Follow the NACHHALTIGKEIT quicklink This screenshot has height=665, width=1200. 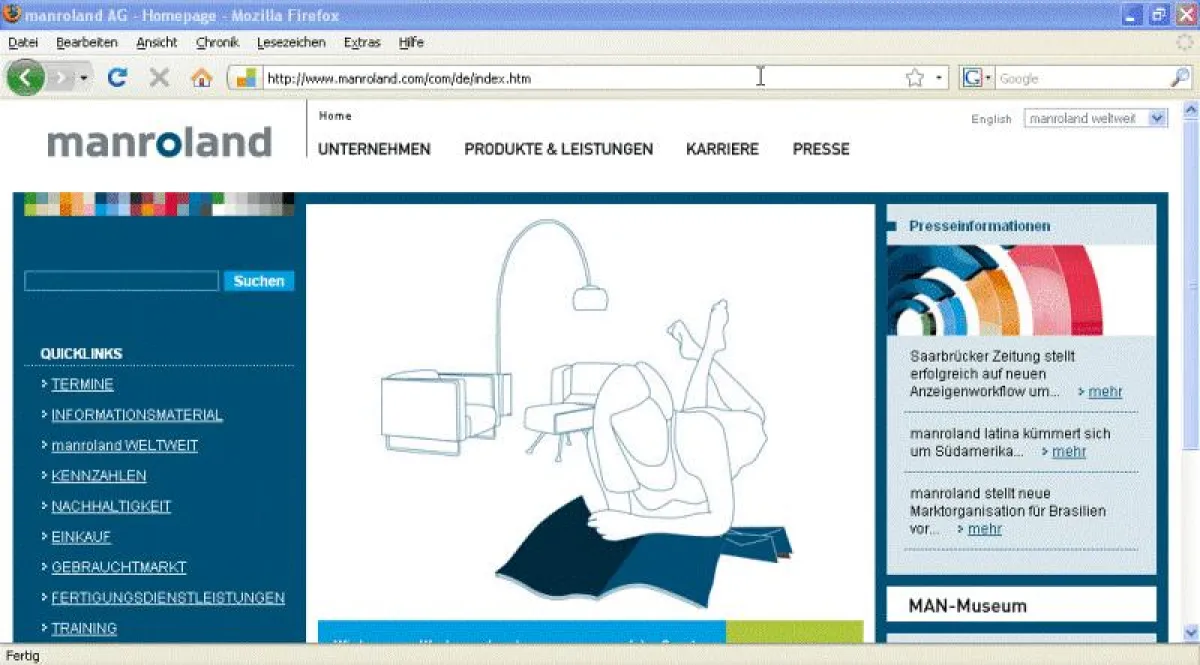pos(111,506)
